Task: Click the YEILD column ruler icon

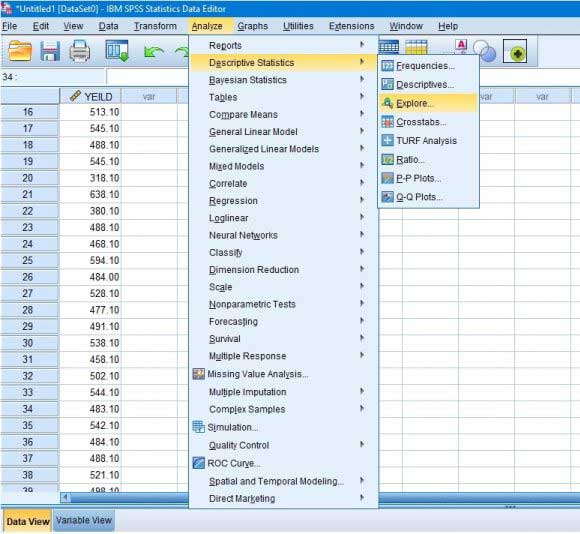Action: tap(75, 96)
